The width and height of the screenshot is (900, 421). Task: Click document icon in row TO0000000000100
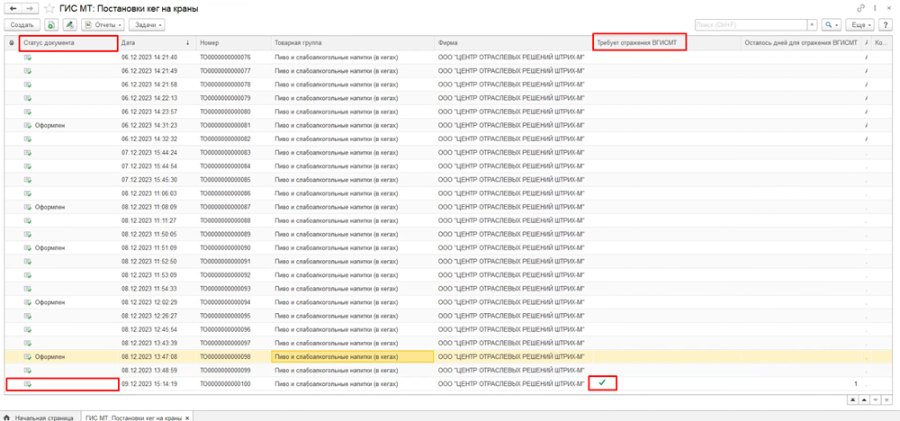click(28, 384)
